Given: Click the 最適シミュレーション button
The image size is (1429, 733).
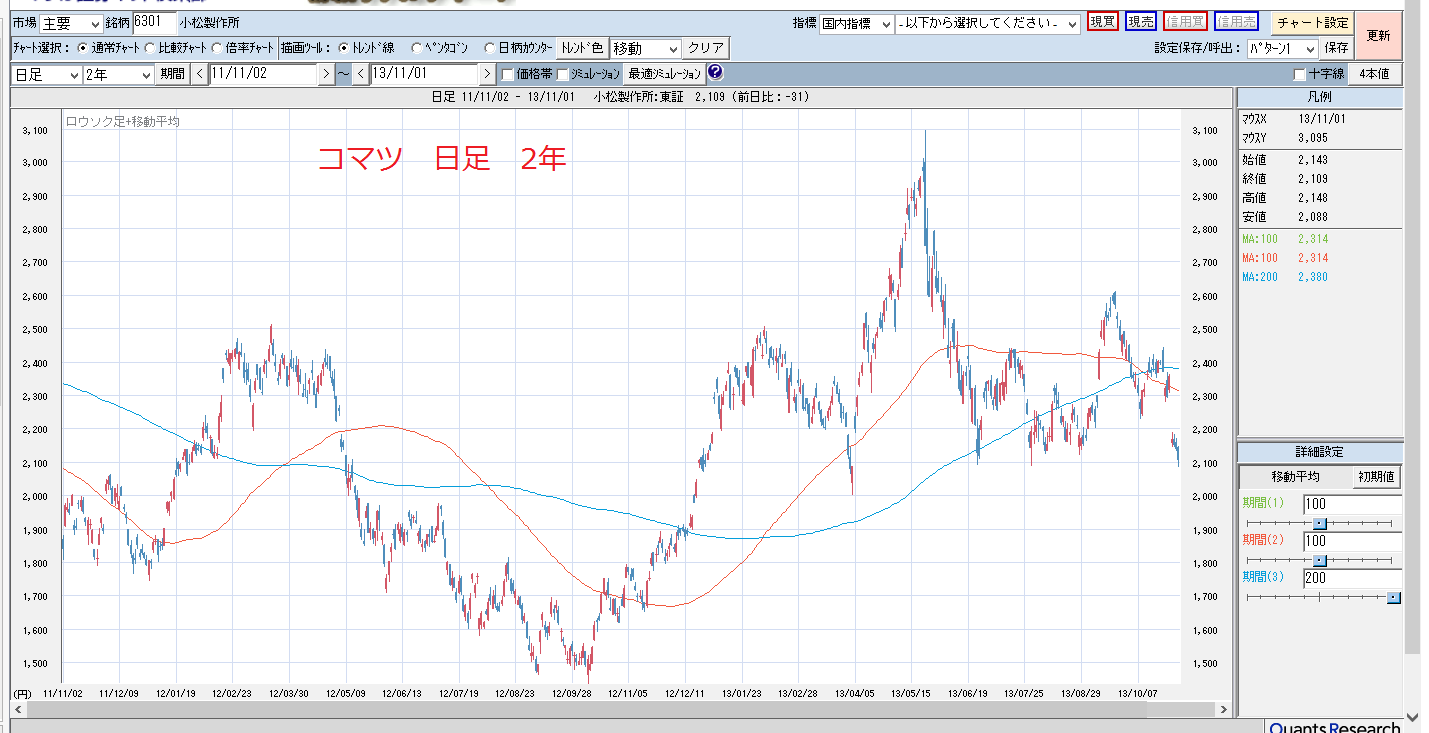Looking at the screenshot, I should (x=664, y=74).
